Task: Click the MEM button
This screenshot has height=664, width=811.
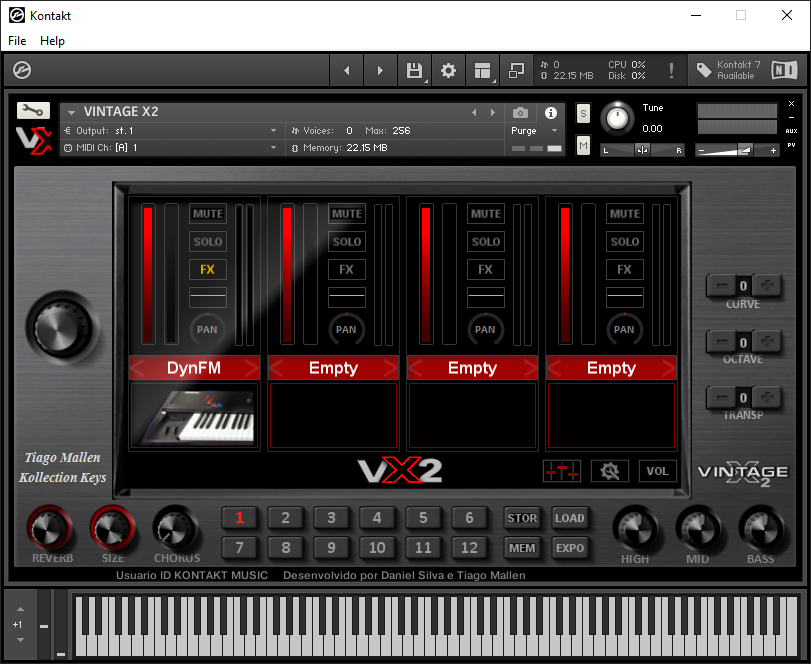Action: coord(522,548)
